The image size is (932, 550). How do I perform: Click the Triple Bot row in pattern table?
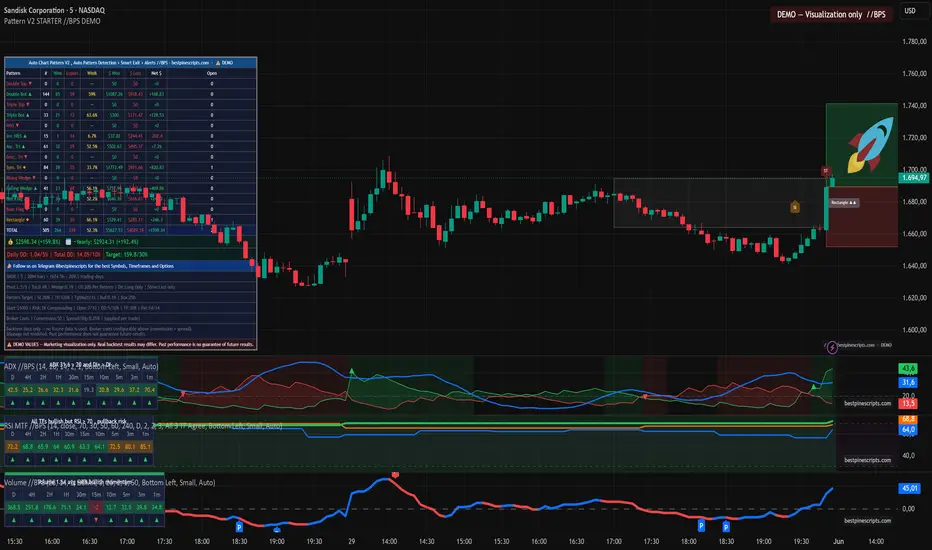(x=130, y=115)
